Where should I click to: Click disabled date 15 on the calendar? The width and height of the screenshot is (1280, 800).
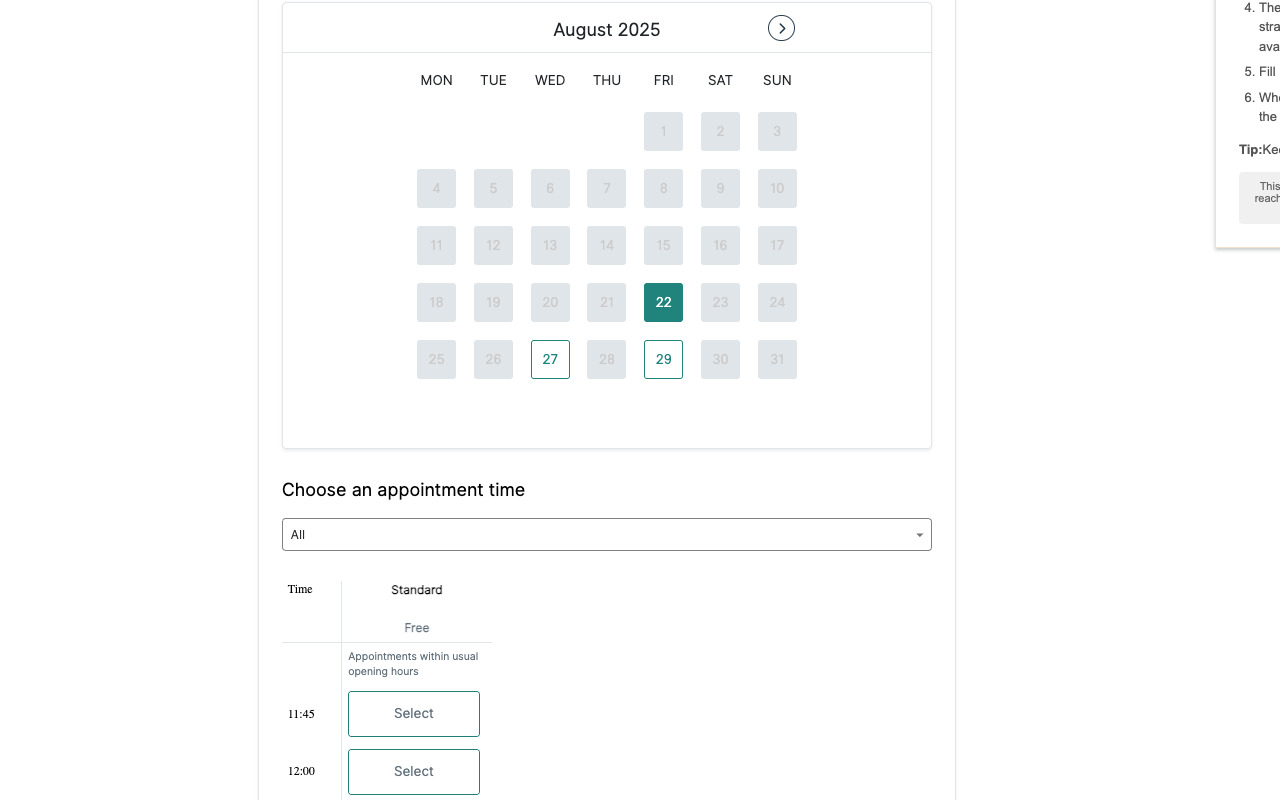663,245
